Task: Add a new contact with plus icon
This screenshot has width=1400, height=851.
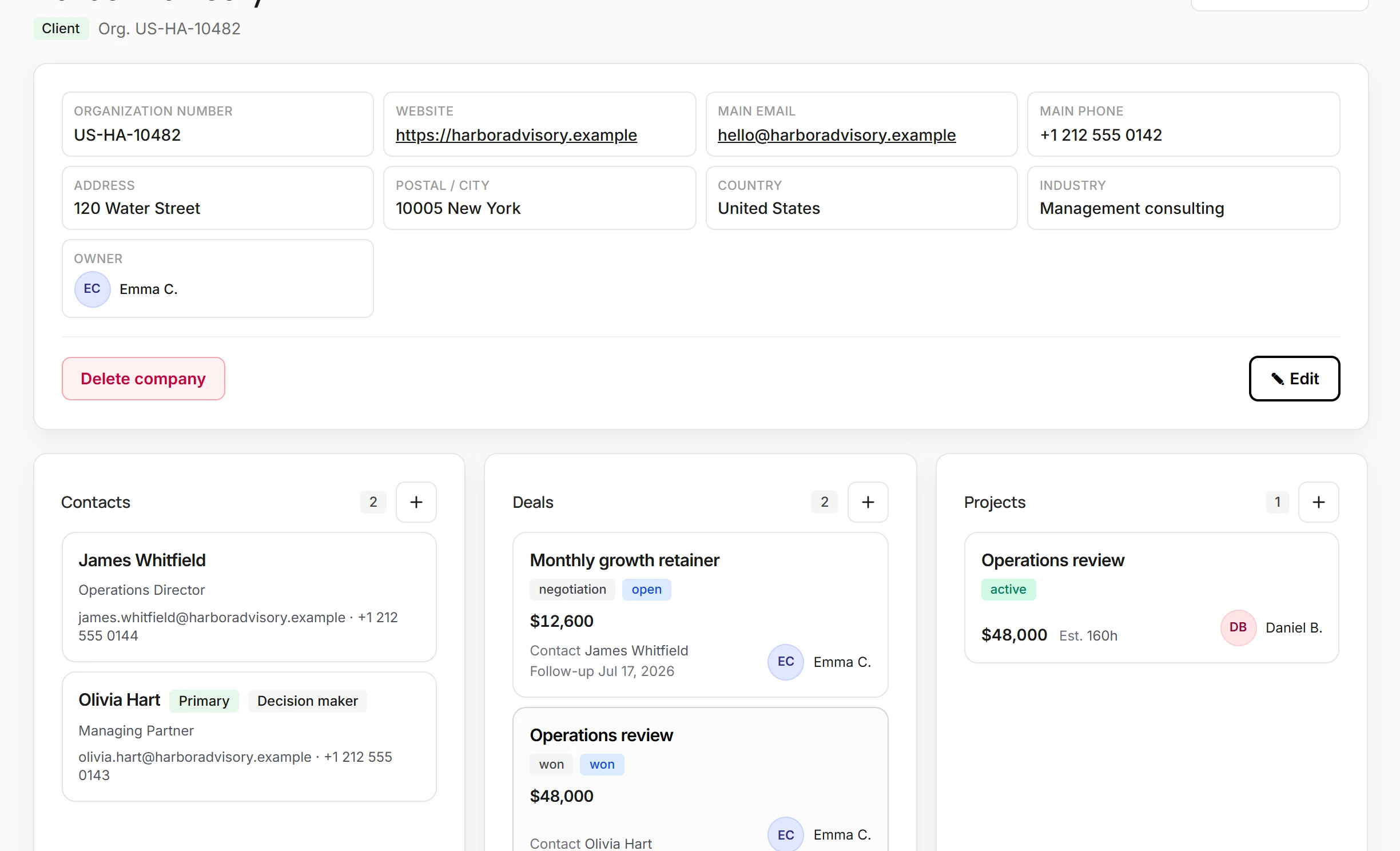Action: [x=416, y=502]
